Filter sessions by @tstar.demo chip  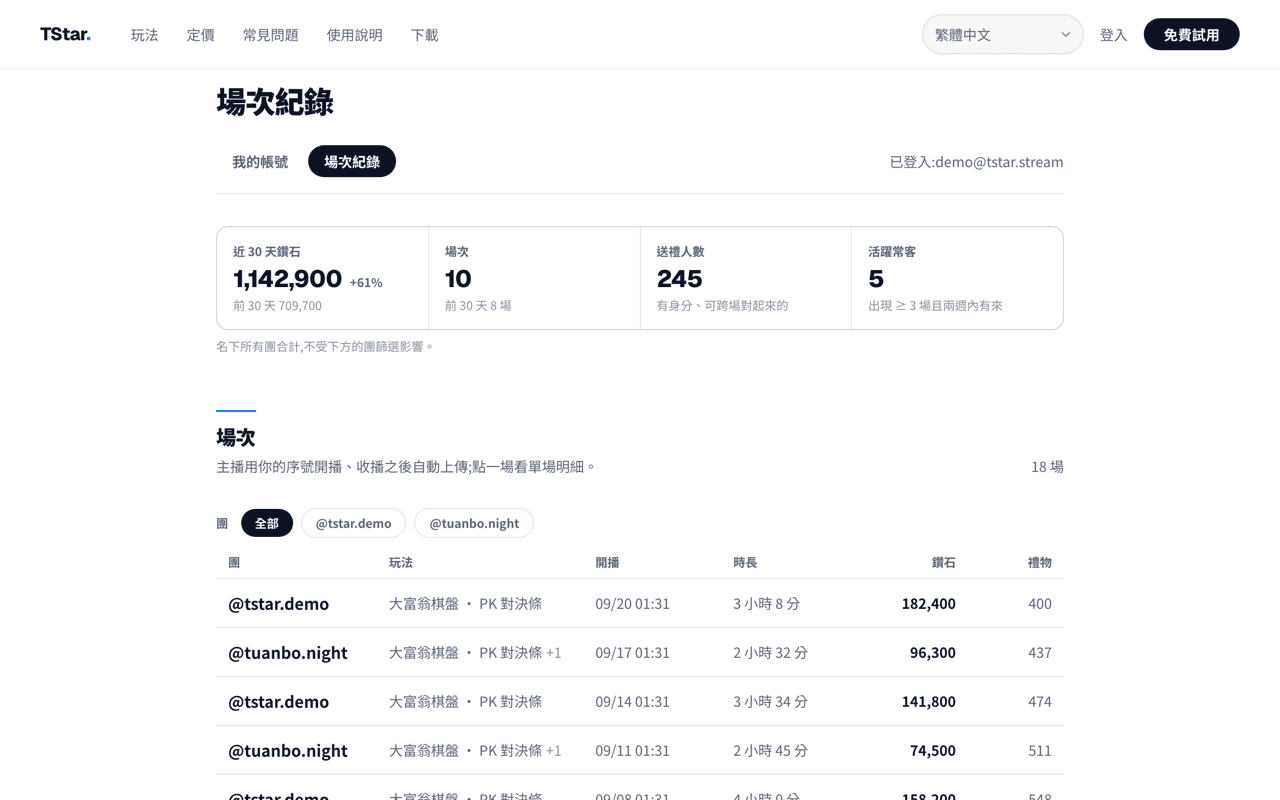click(x=353, y=523)
